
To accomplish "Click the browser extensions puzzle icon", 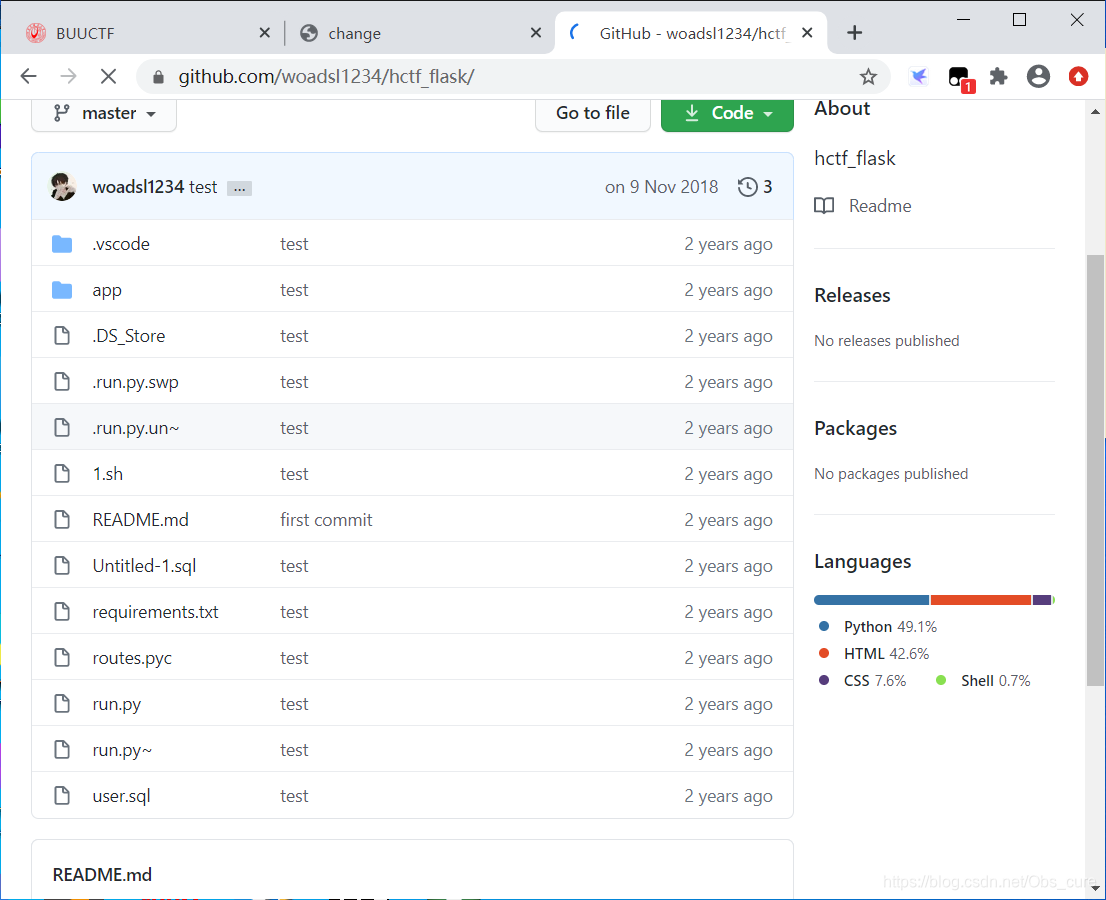I will point(998,77).
